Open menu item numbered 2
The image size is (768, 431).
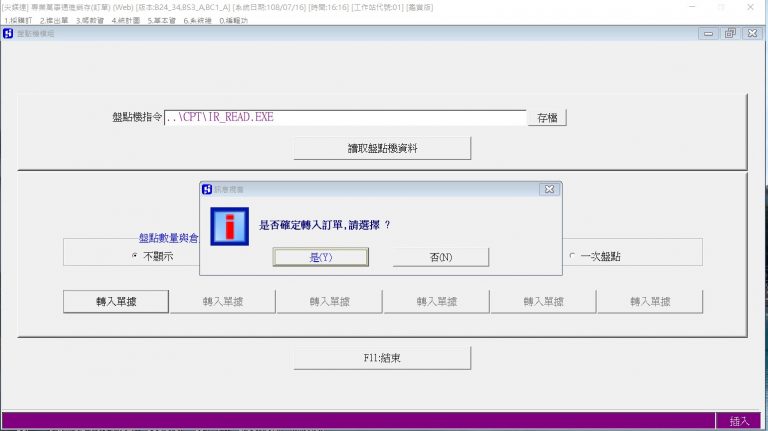tap(54, 21)
